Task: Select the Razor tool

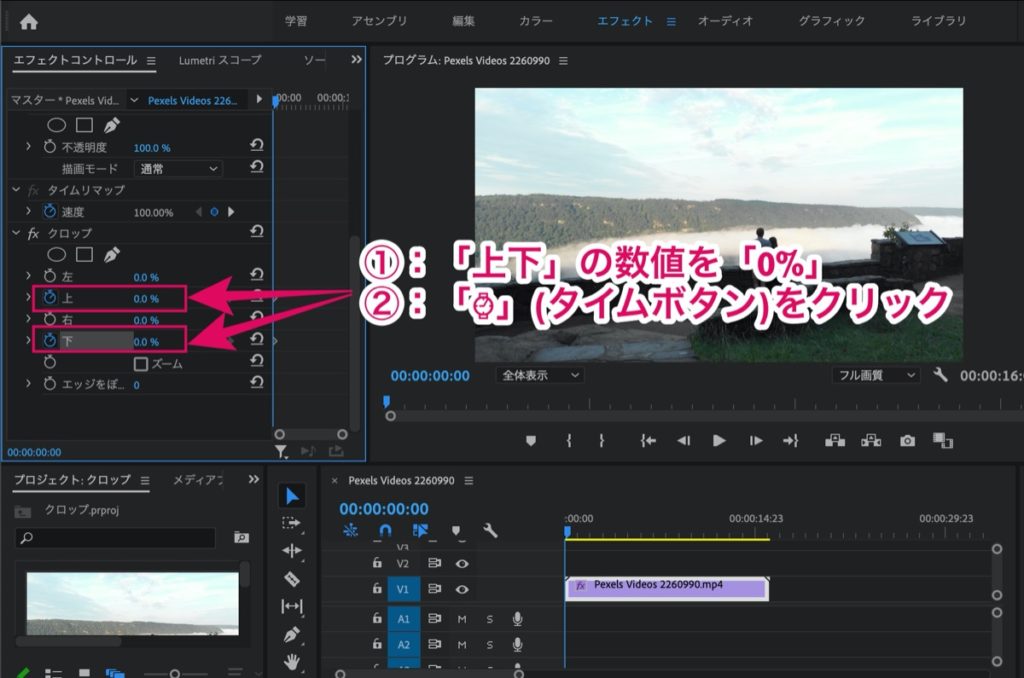Action: point(291,579)
